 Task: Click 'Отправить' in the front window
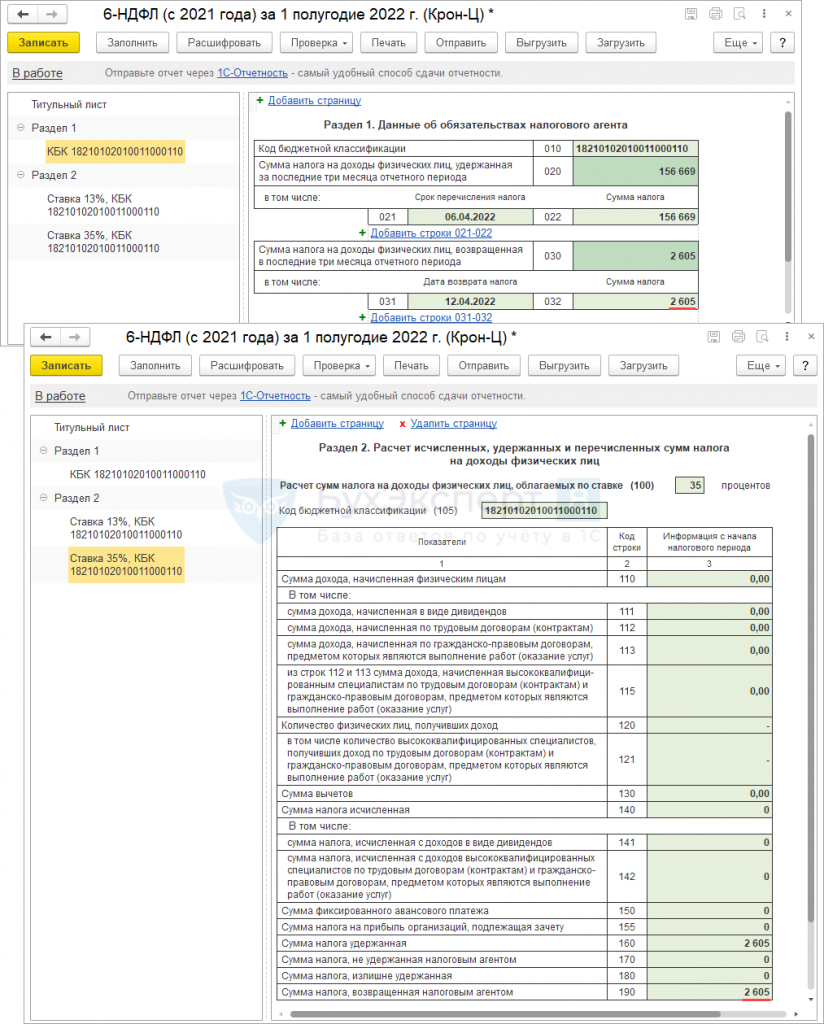(x=483, y=366)
